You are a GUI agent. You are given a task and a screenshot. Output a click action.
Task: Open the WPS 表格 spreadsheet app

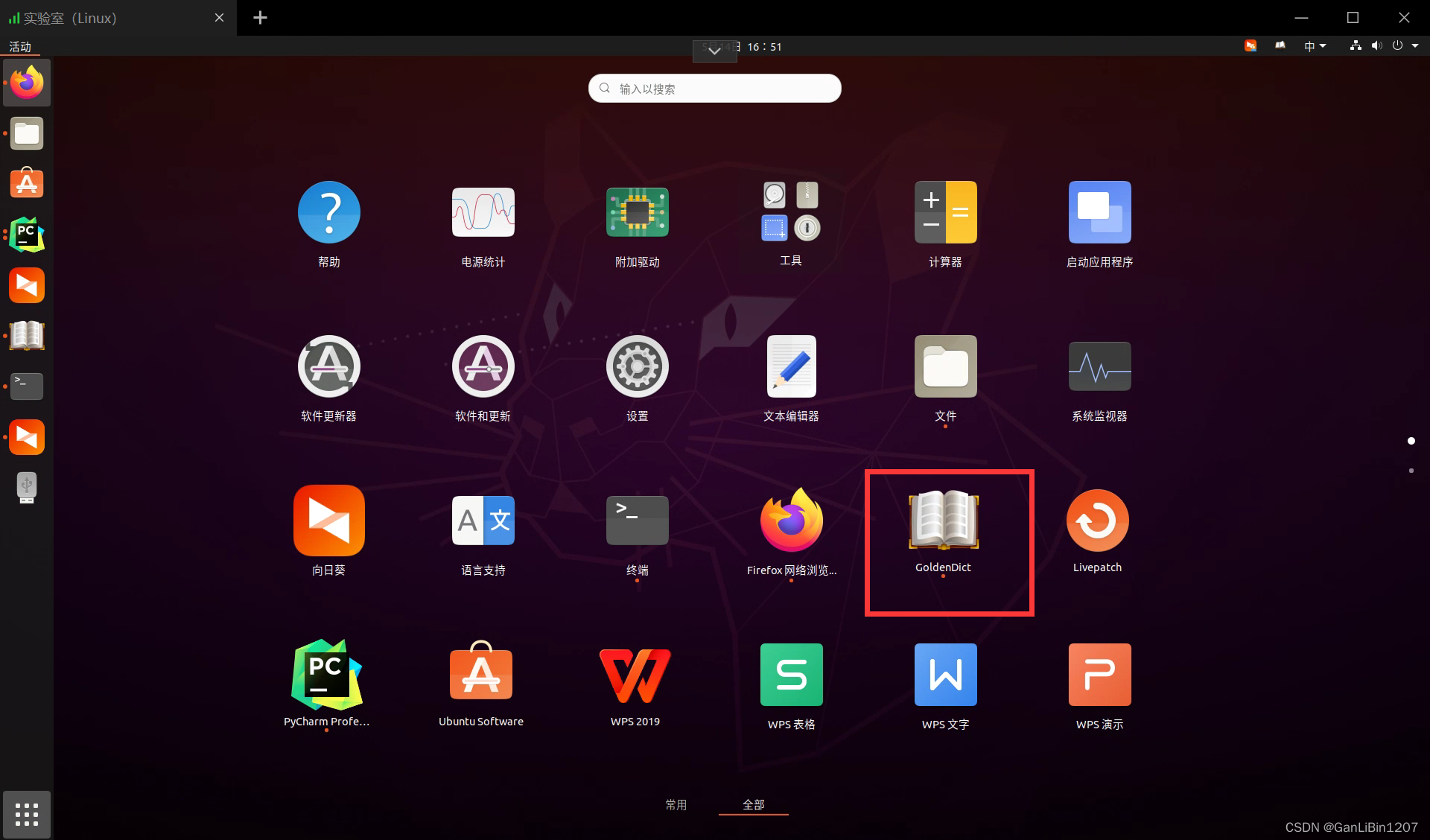[791, 675]
